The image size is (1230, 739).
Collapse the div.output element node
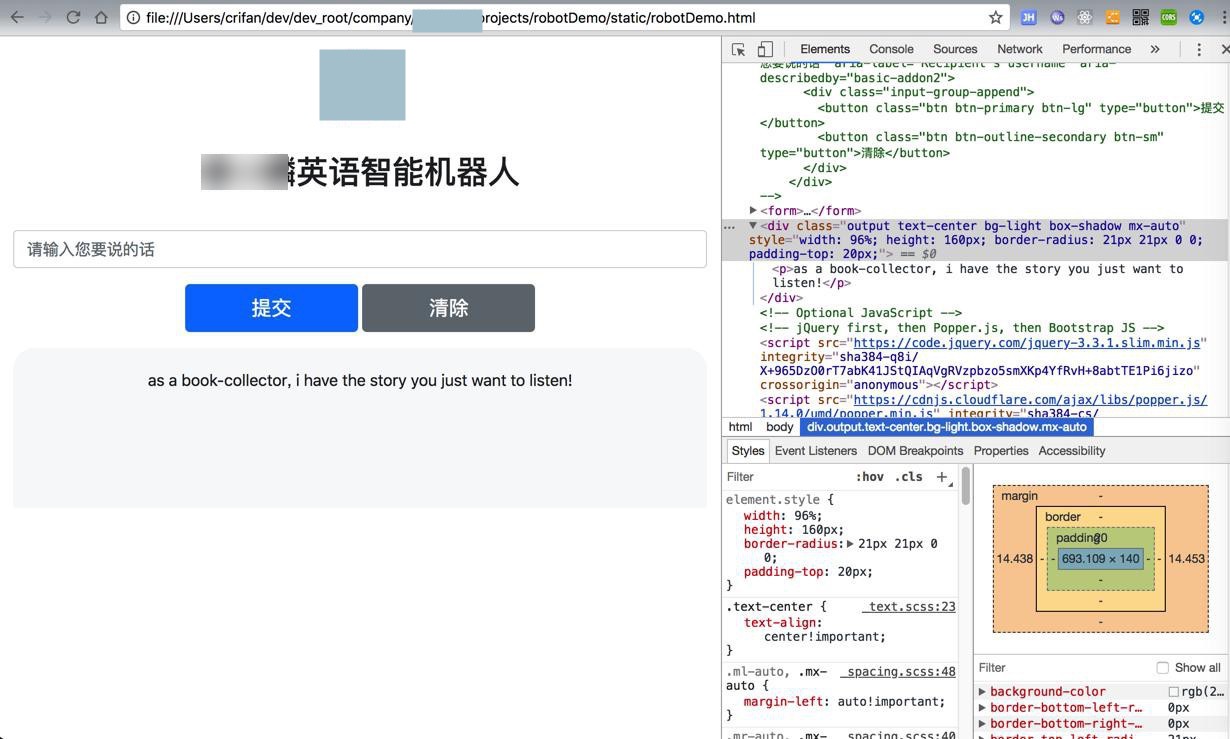coord(753,225)
